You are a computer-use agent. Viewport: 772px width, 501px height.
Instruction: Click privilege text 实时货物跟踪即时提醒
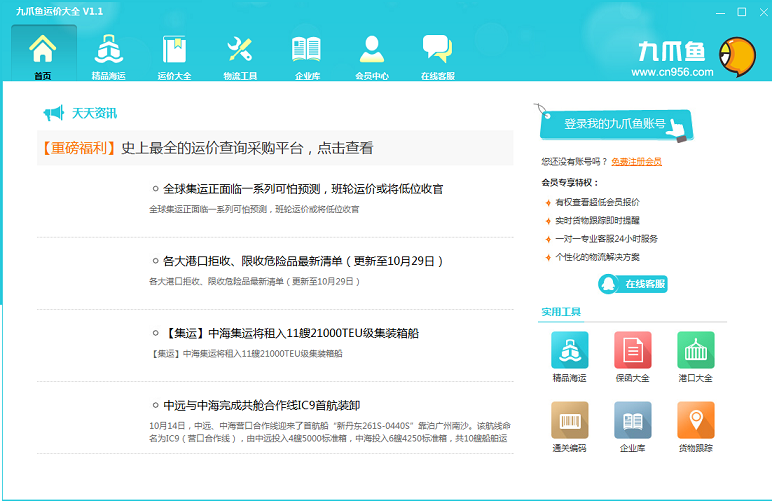click(x=598, y=220)
